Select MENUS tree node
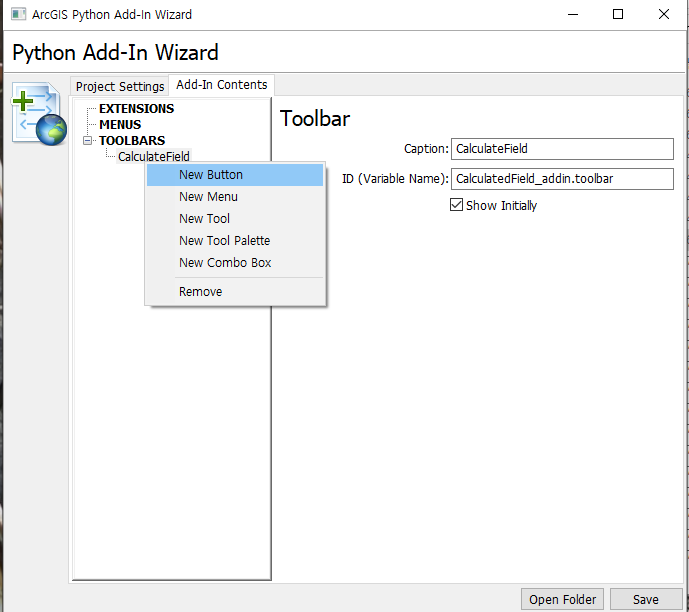 120,125
